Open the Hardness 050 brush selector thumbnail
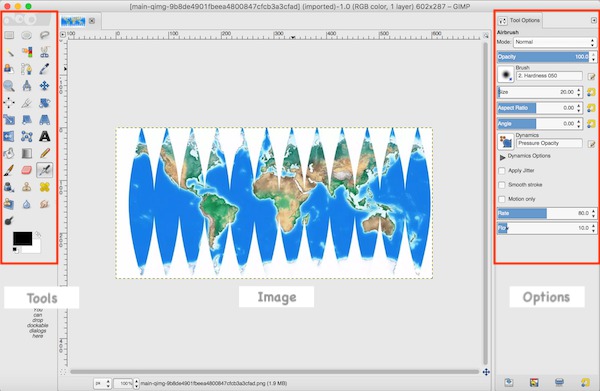 tap(505, 74)
